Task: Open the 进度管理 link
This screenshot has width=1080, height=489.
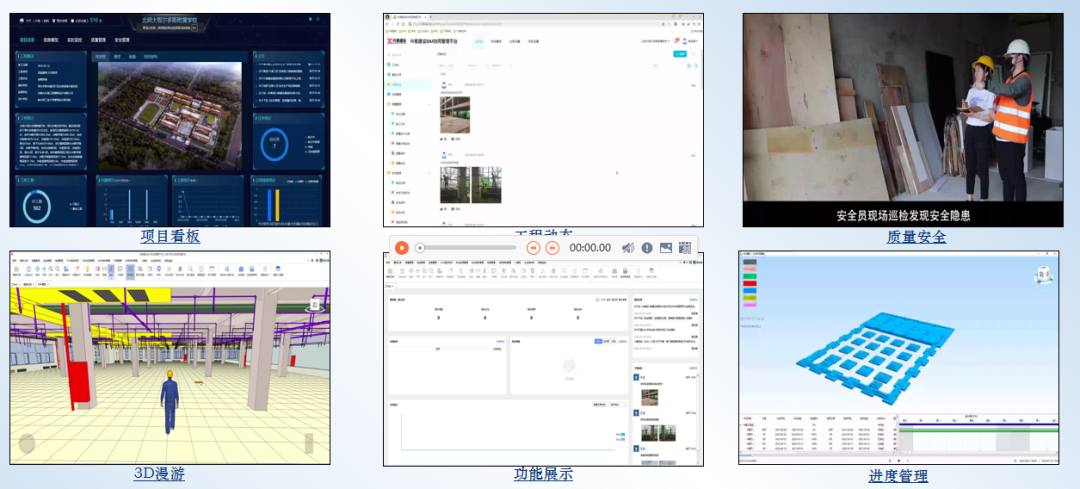Action: click(898, 476)
